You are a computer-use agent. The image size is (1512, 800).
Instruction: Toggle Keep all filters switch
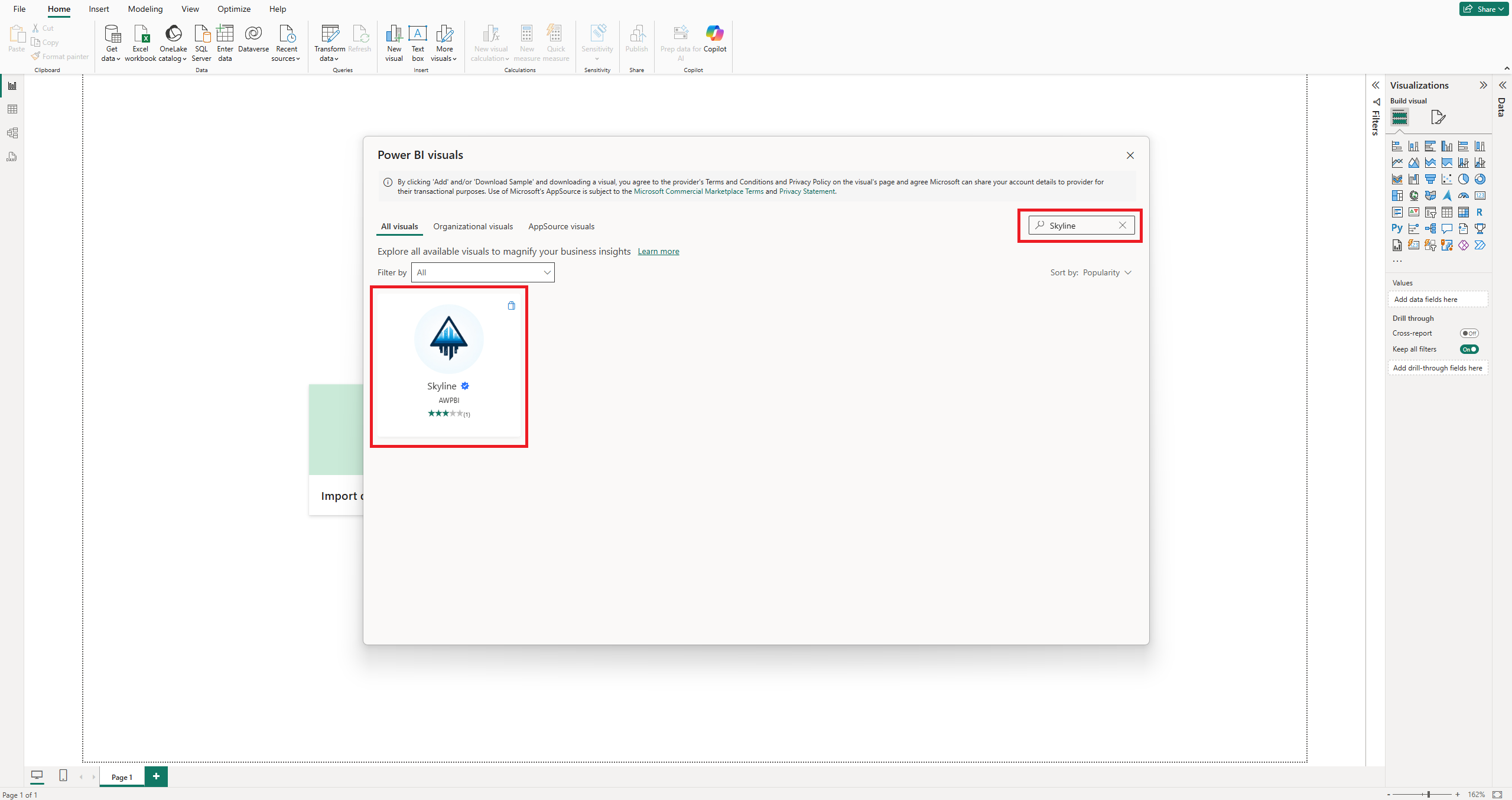pyautogui.click(x=1469, y=349)
